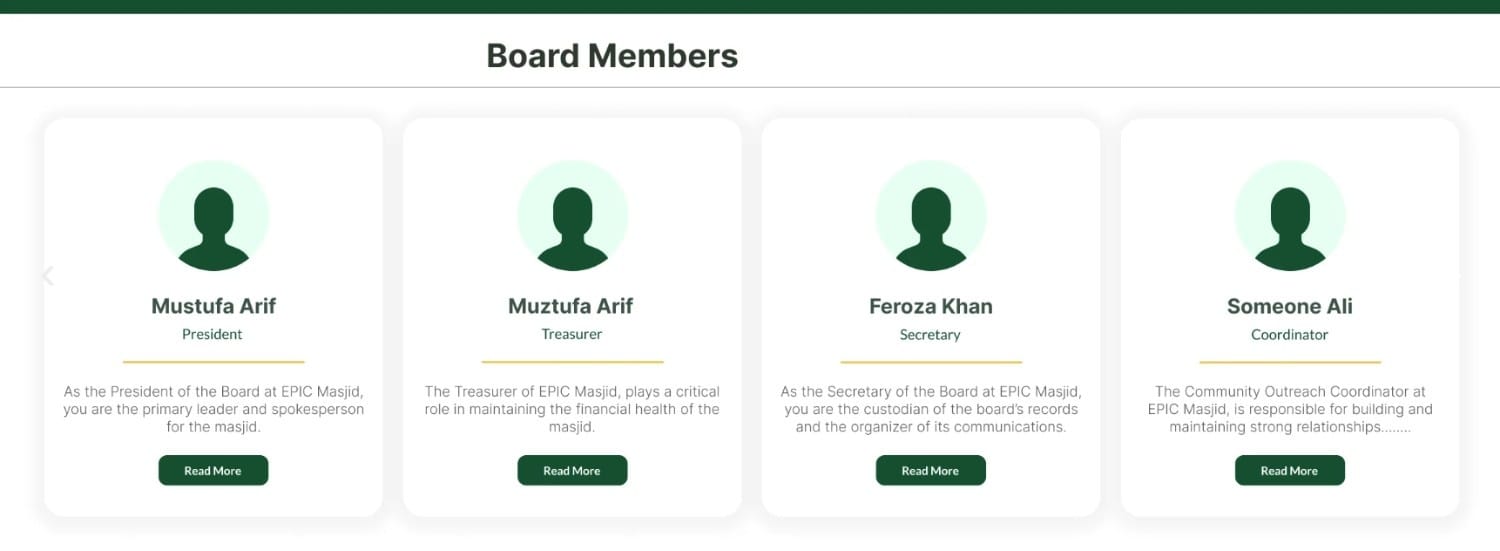Click the Treasurer's financial health description
The width and height of the screenshot is (1500, 551).
[572, 409]
